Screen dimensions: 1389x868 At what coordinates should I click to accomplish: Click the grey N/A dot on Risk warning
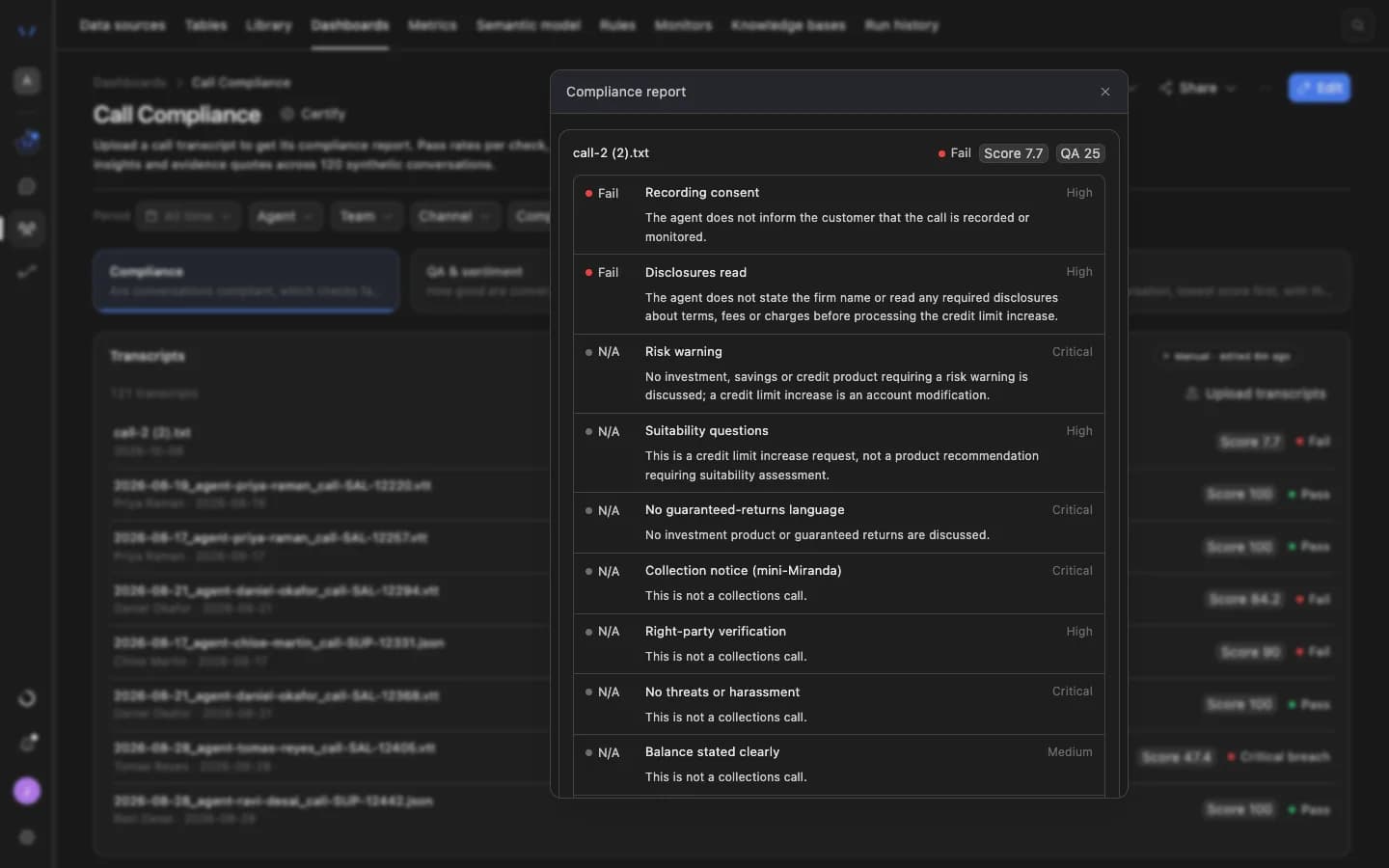[588, 352]
